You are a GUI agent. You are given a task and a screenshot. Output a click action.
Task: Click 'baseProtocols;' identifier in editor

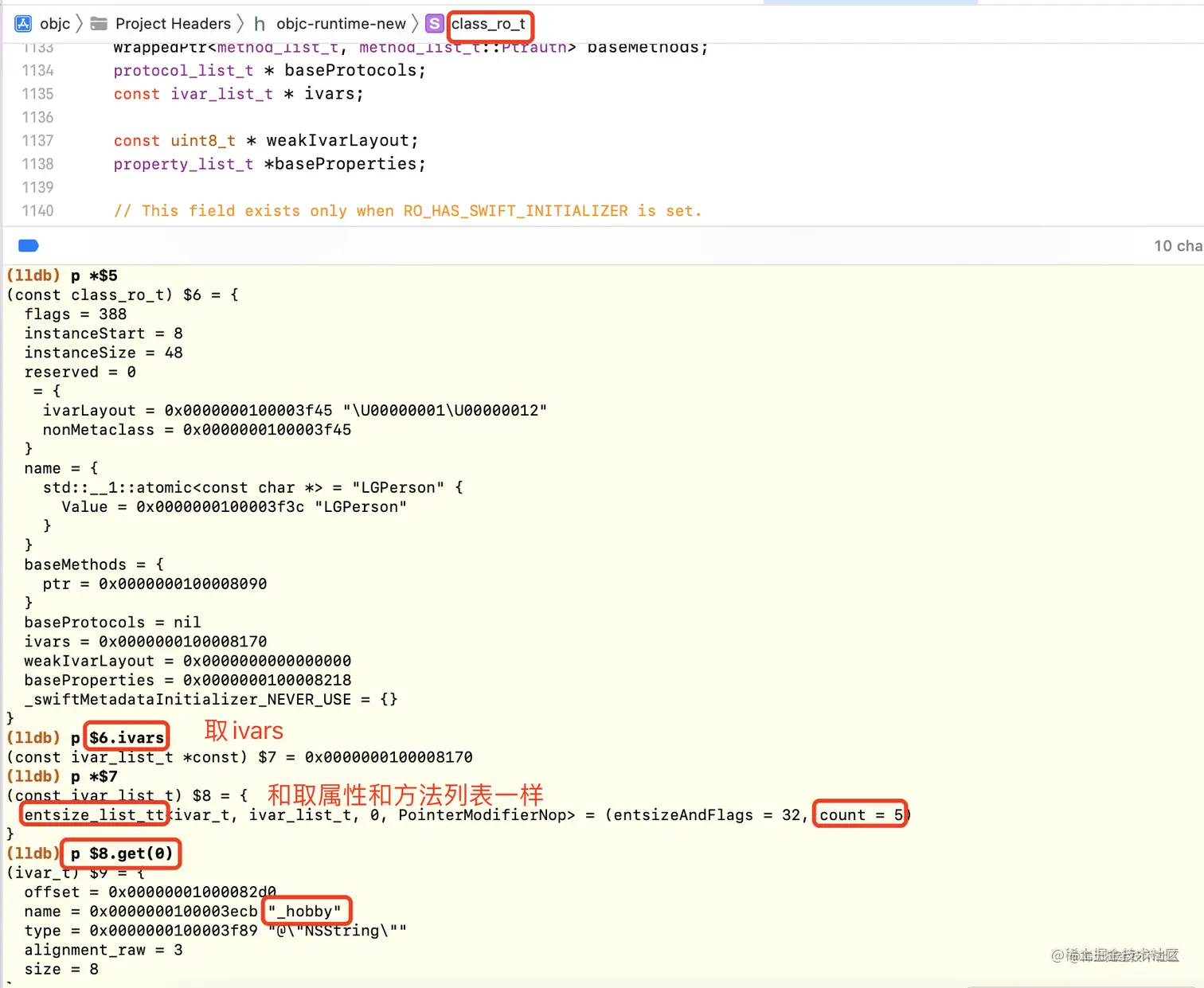click(x=355, y=71)
